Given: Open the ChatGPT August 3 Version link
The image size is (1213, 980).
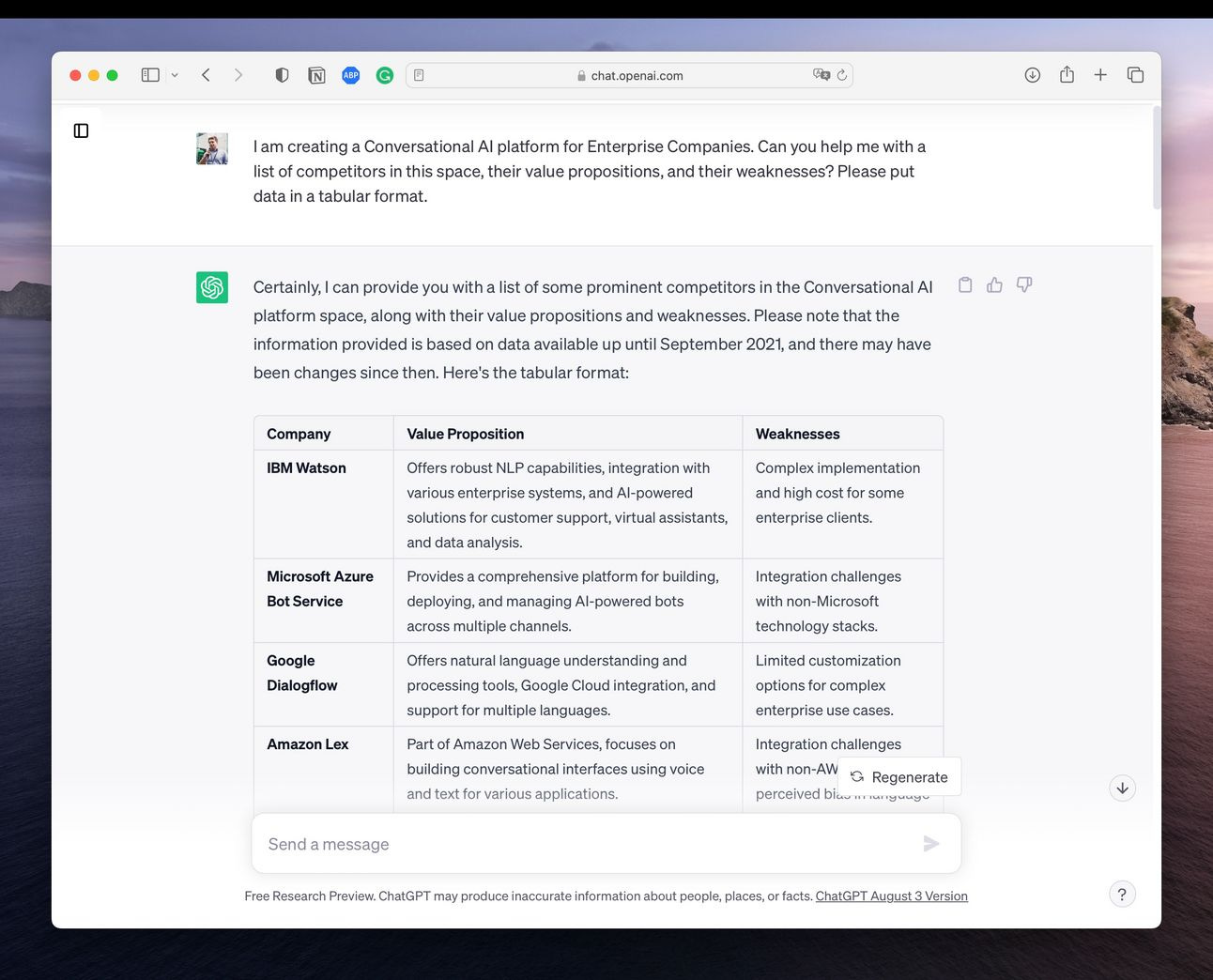Looking at the screenshot, I should coord(892,896).
